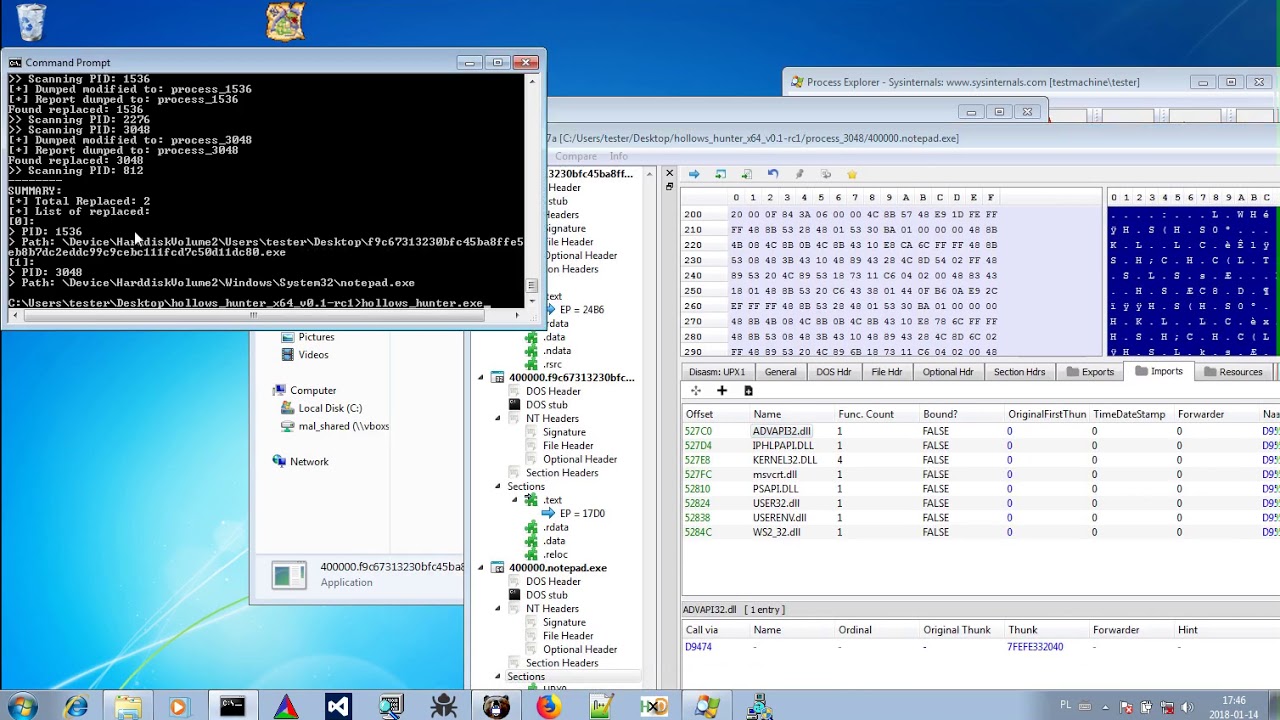Open Internet Explorer from the taskbar
This screenshot has height=720, width=1280.
76,706
